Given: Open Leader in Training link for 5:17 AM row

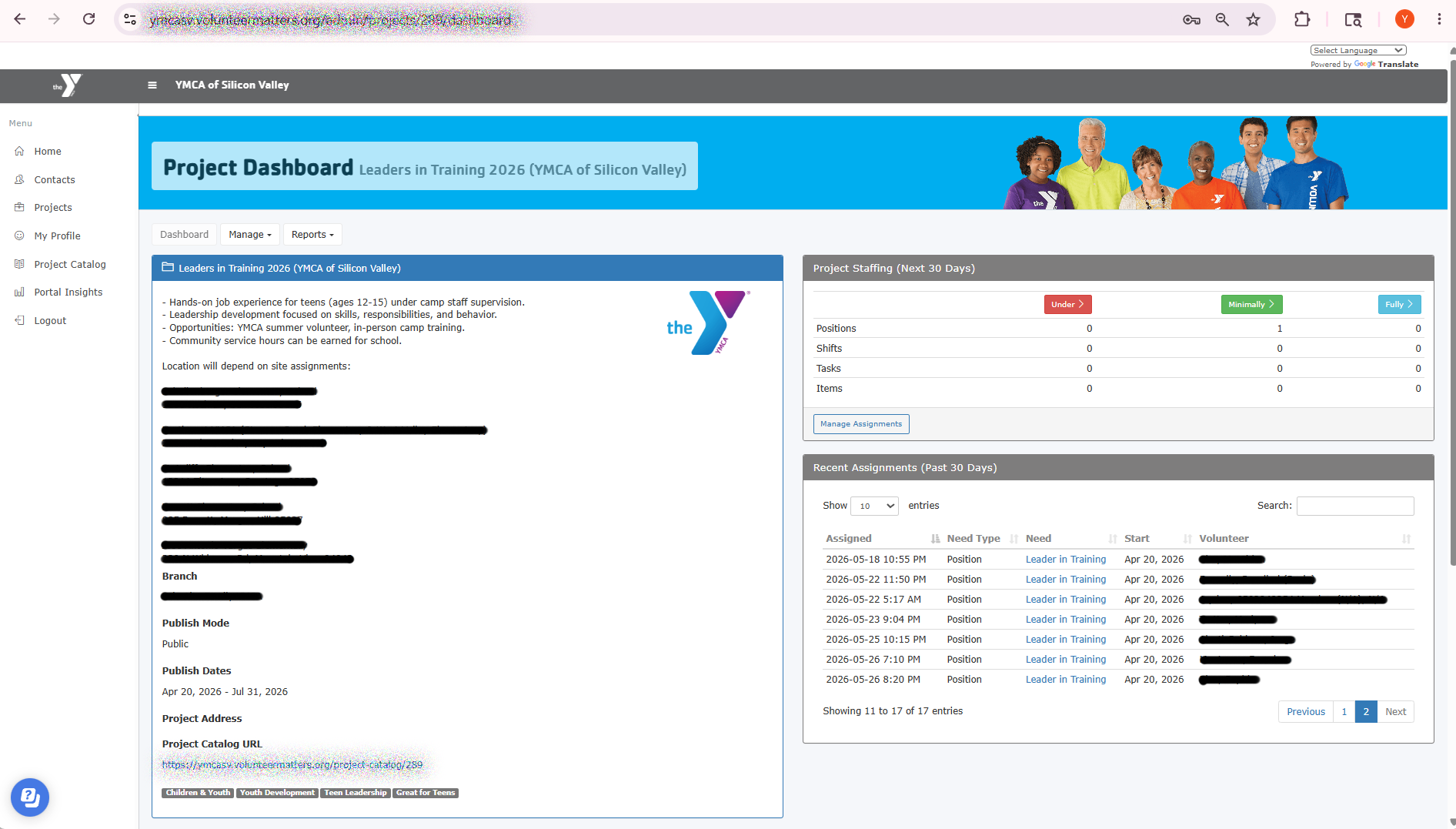Looking at the screenshot, I should click(x=1066, y=600).
